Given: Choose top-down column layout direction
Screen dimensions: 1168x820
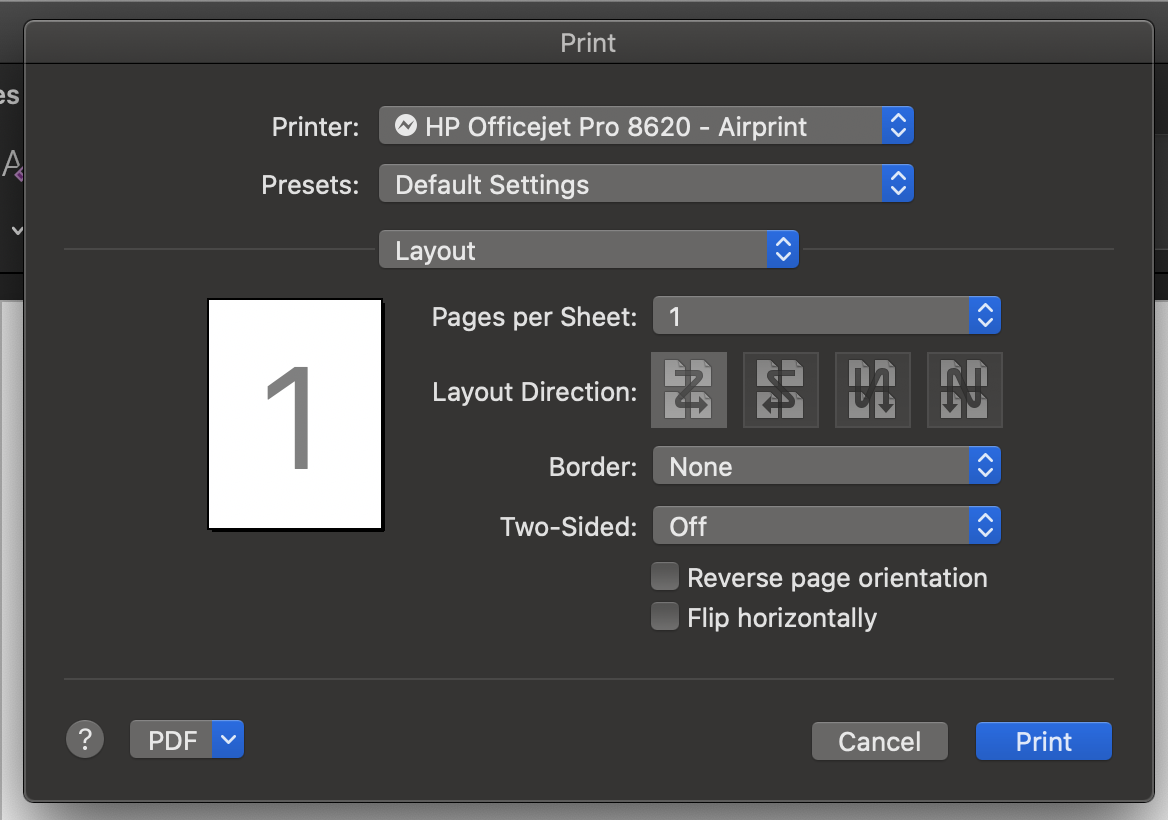Looking at the screenshot, I should [872, 390].
